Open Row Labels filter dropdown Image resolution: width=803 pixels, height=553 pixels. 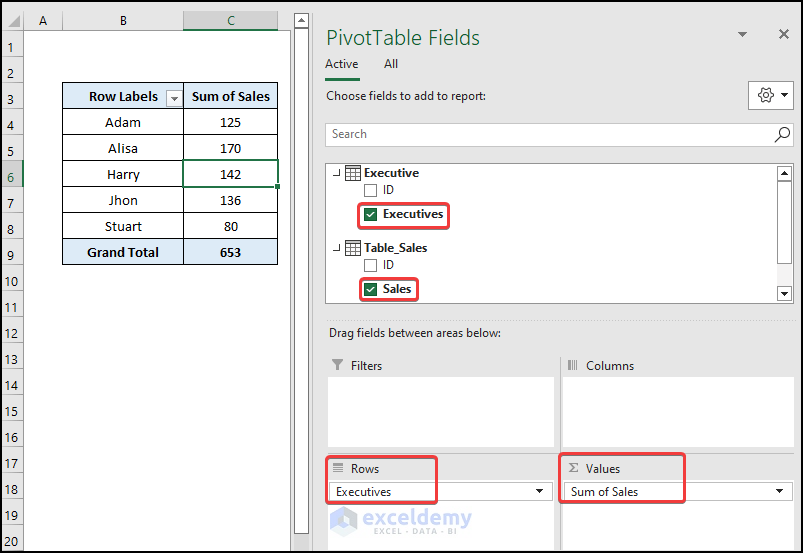pyautogui.click(x=174, y=97)
